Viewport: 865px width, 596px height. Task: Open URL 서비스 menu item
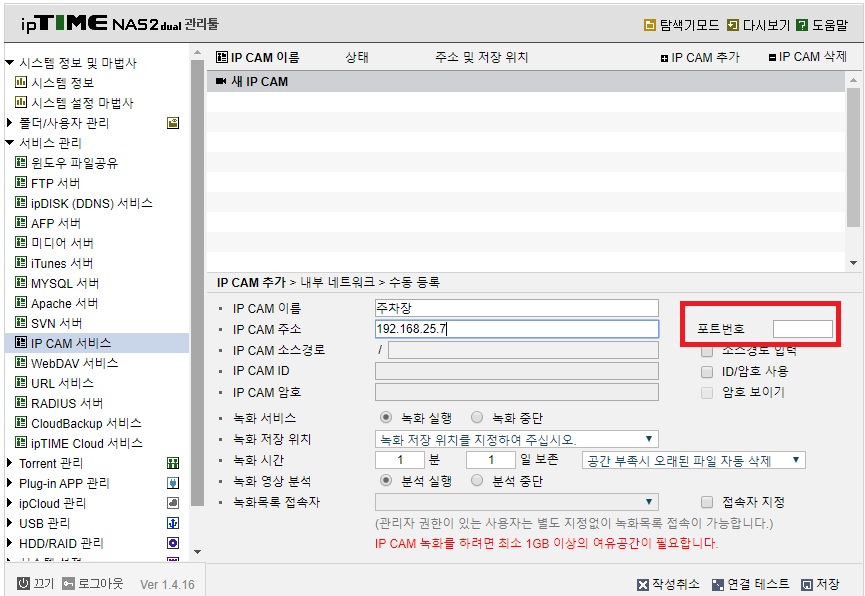pos(62,383)
